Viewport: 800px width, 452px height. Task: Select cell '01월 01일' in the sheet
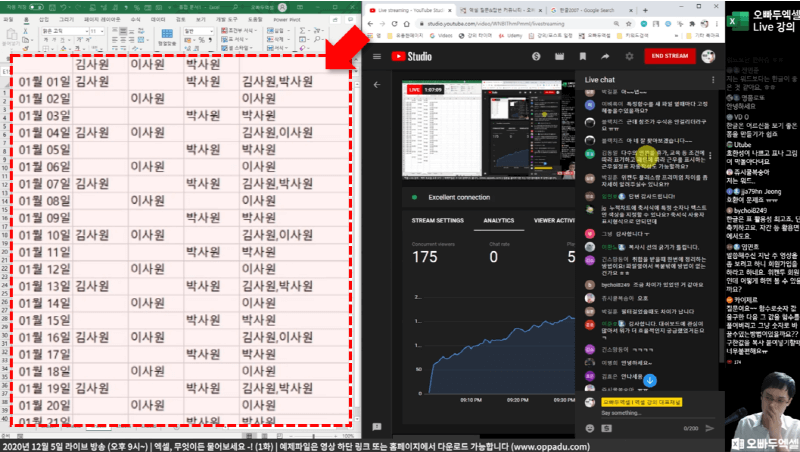pyautogui.click(x=44, y=81)
